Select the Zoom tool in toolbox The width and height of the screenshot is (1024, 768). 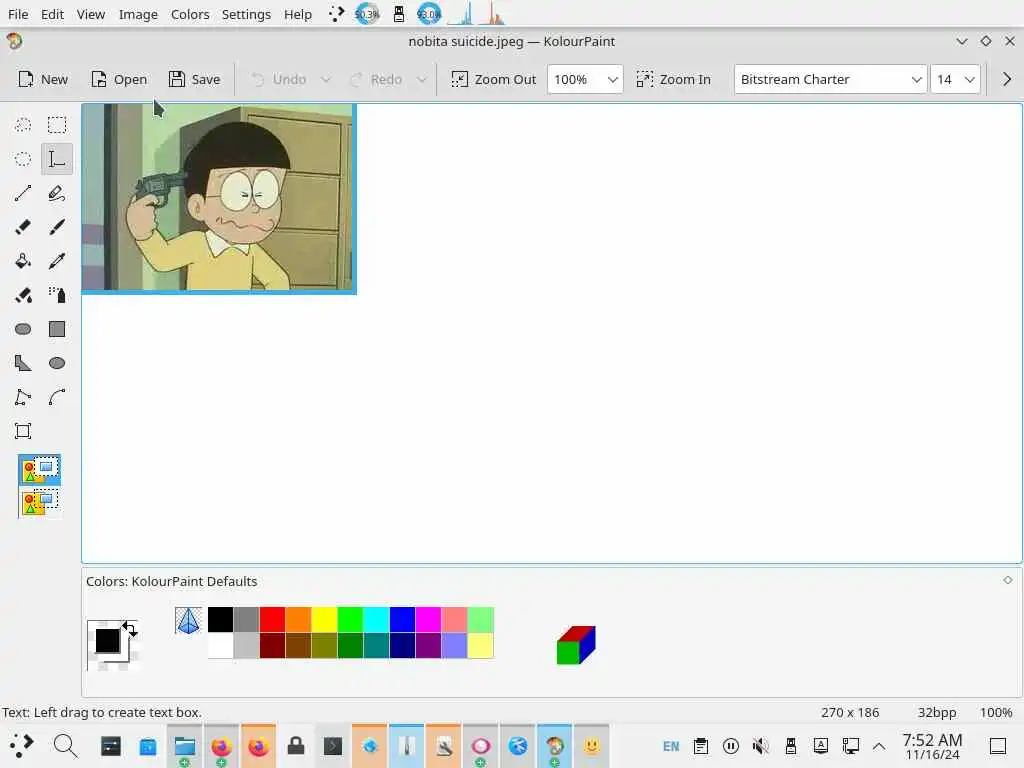coord(23,430)
